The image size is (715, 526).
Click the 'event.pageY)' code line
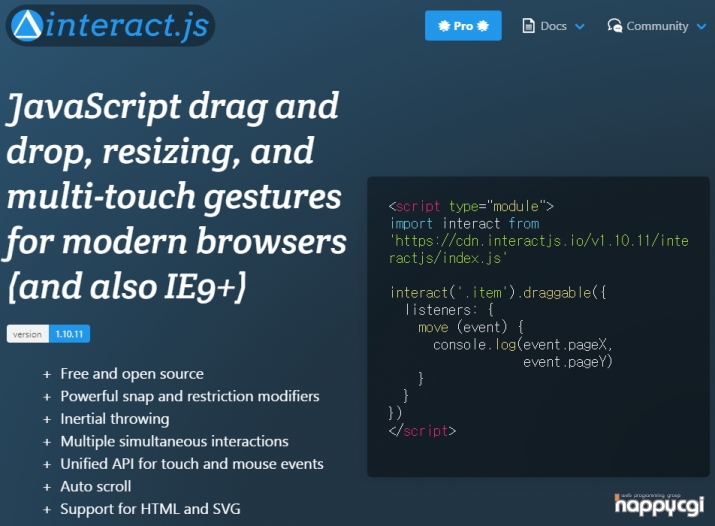tap(567, 361)
